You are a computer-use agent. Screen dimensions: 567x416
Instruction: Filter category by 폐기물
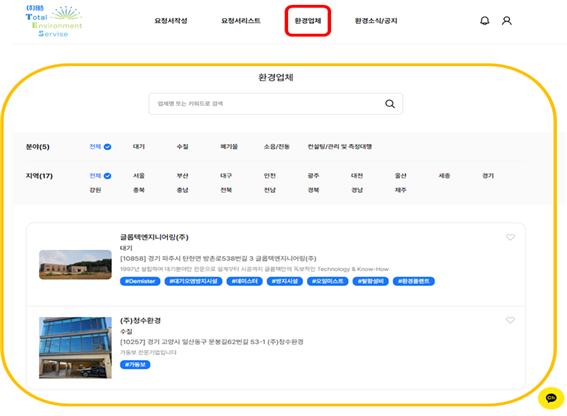point(229,147)
